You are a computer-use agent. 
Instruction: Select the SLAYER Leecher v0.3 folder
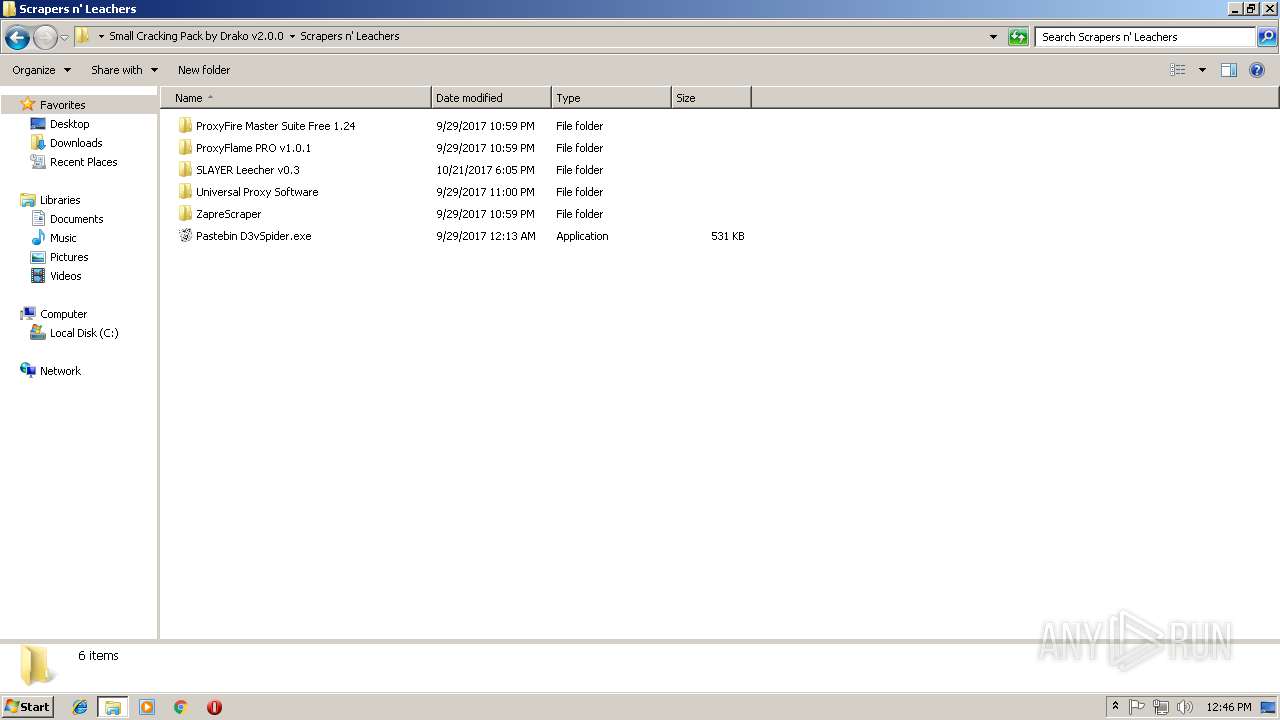247,170
